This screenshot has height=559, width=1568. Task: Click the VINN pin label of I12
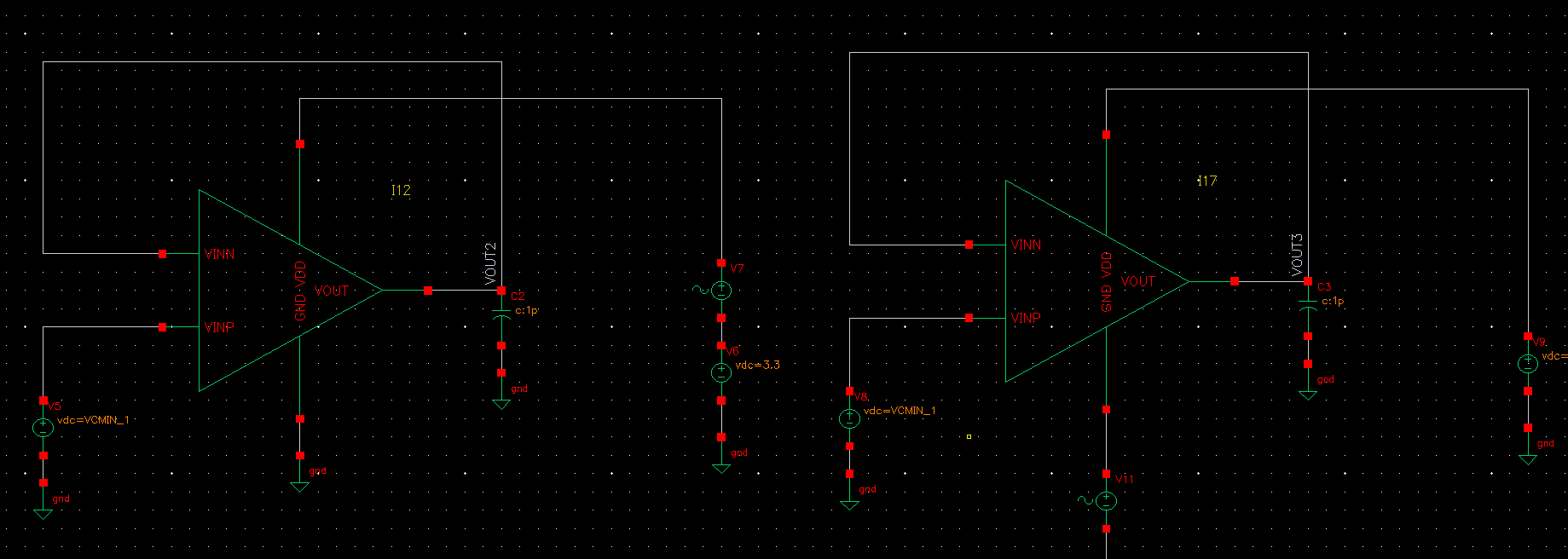(219, 254)
